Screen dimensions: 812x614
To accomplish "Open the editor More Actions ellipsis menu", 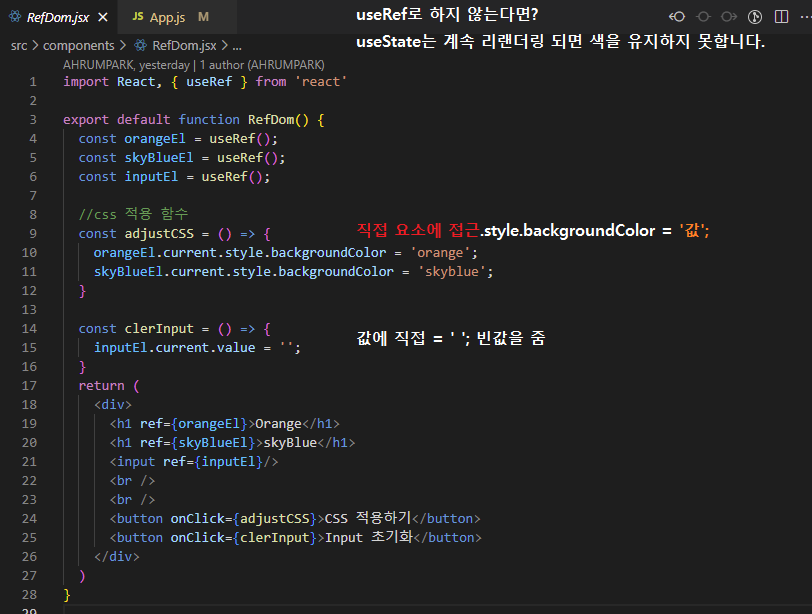I will coord(806,17).
